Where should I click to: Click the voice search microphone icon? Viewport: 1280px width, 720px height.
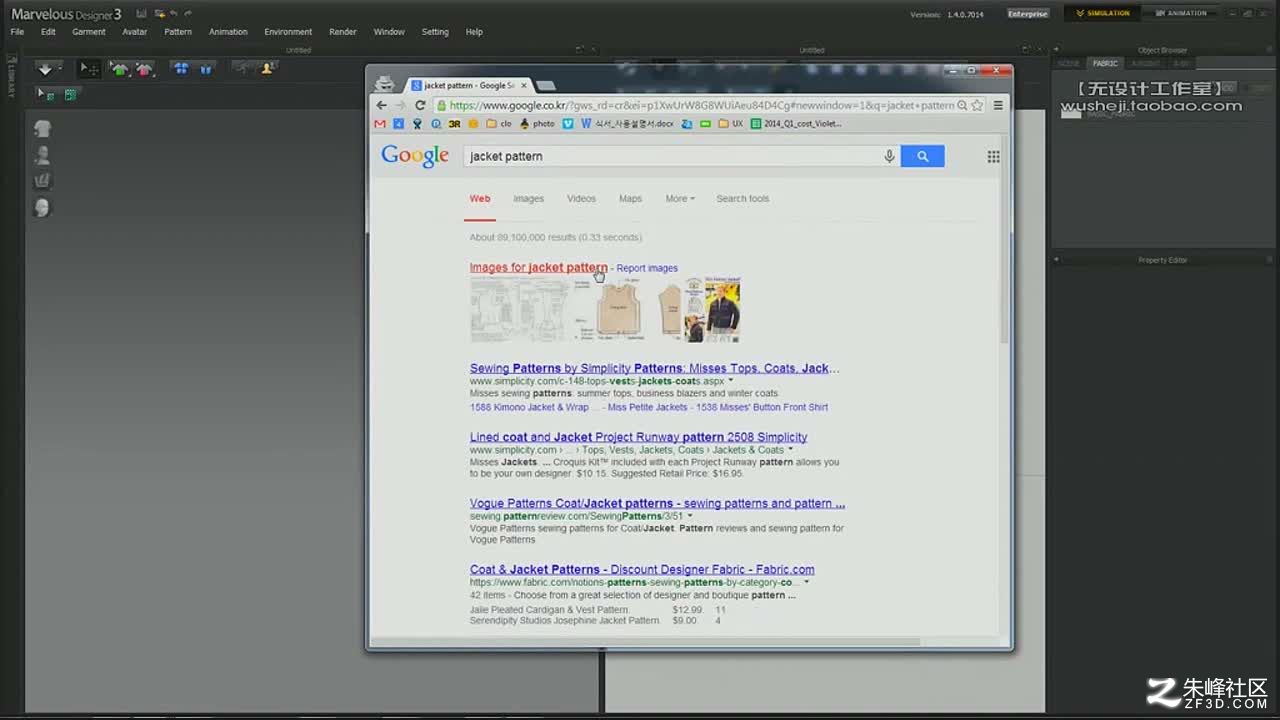coord(889,156)
